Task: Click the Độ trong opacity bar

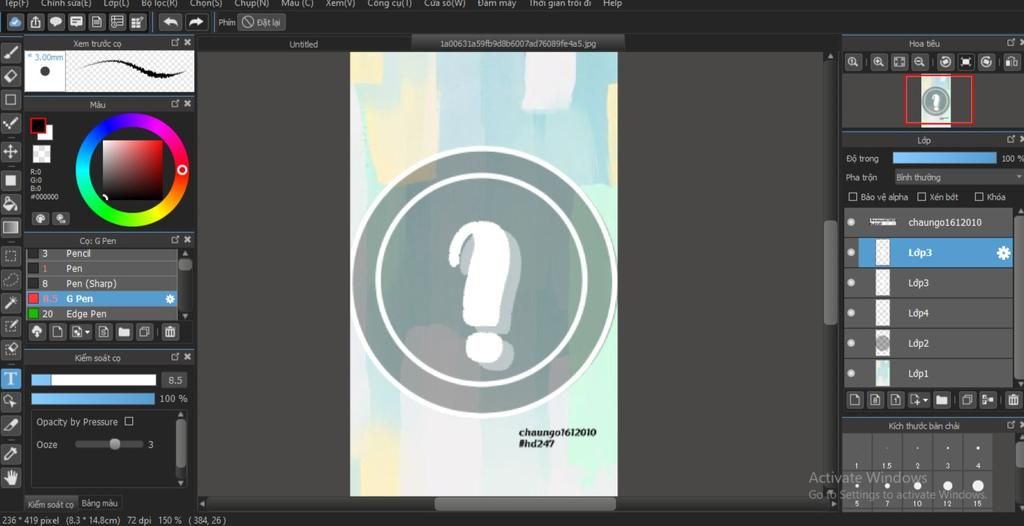Action: pos(944,158)
